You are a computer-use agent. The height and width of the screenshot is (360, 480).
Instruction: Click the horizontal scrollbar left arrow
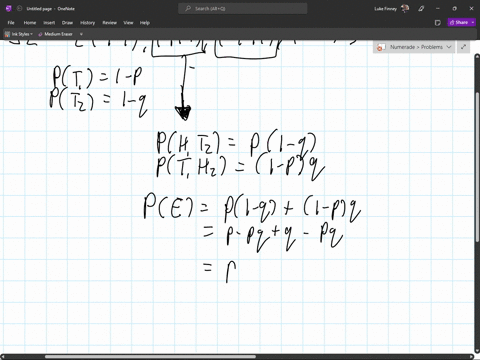coord(3,357)
